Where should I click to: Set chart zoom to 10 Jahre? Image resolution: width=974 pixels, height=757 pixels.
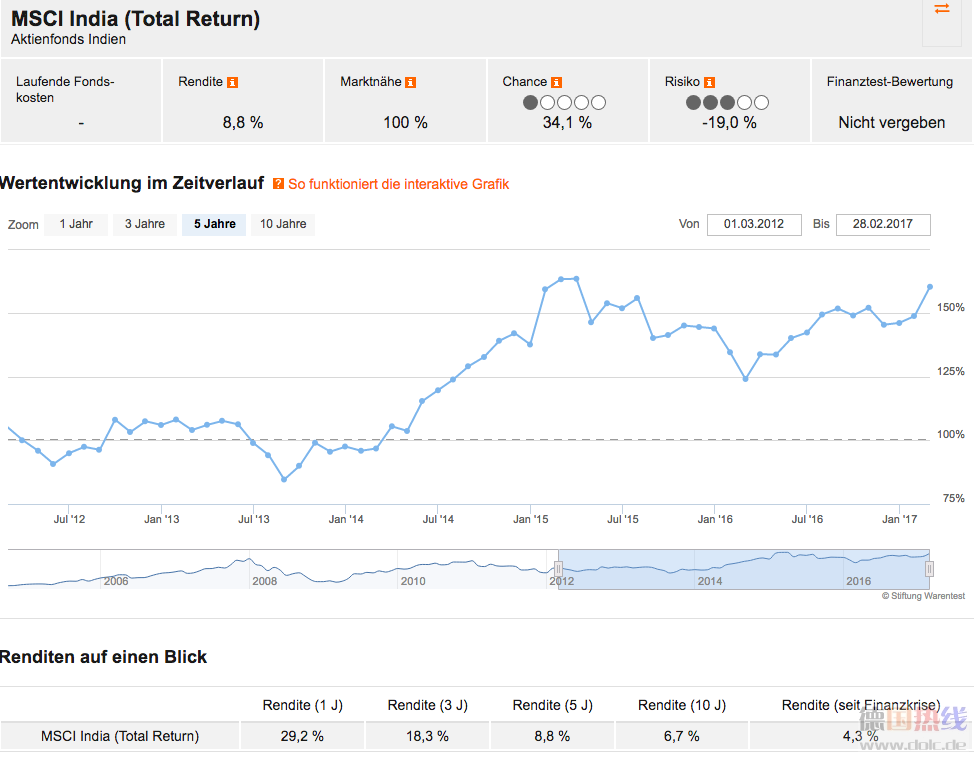coord(283,224)
